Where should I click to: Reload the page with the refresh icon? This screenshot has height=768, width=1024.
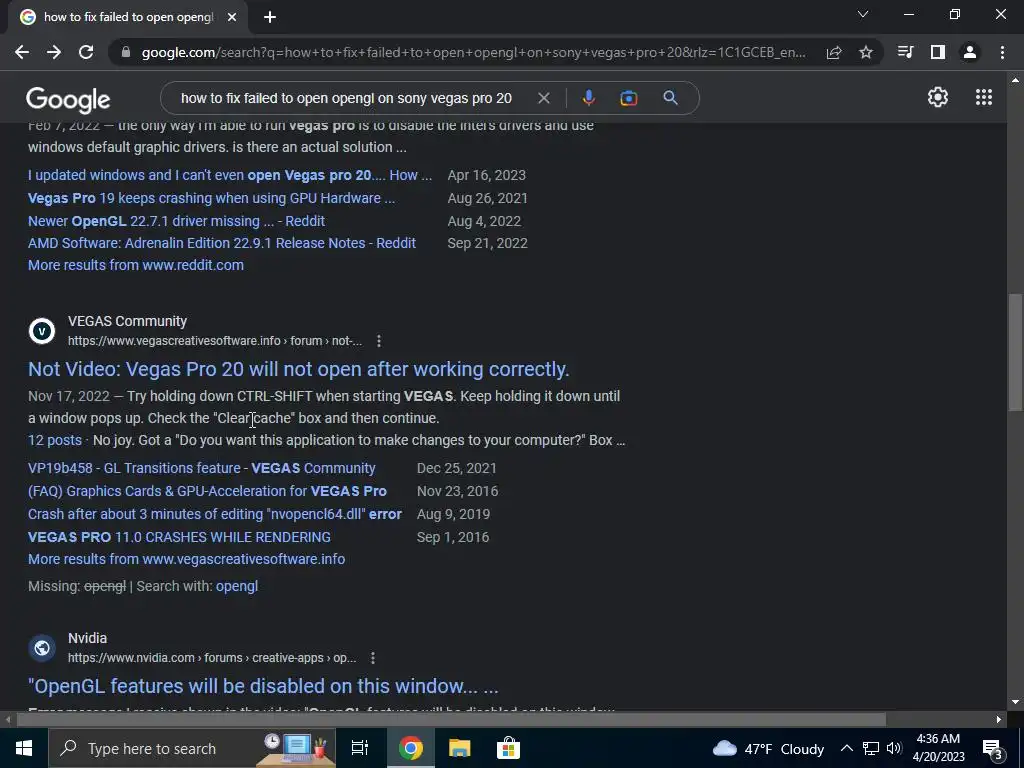(86, 52)
